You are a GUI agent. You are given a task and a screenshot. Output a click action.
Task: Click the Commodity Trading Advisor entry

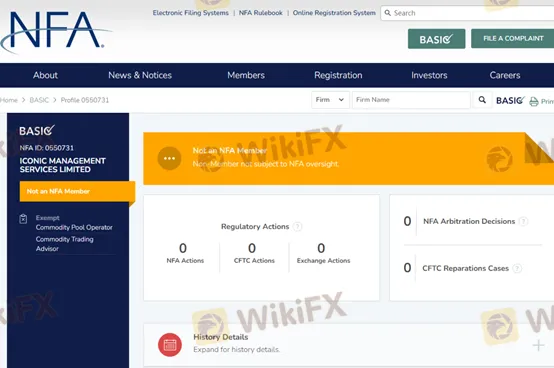pos(65,244)
